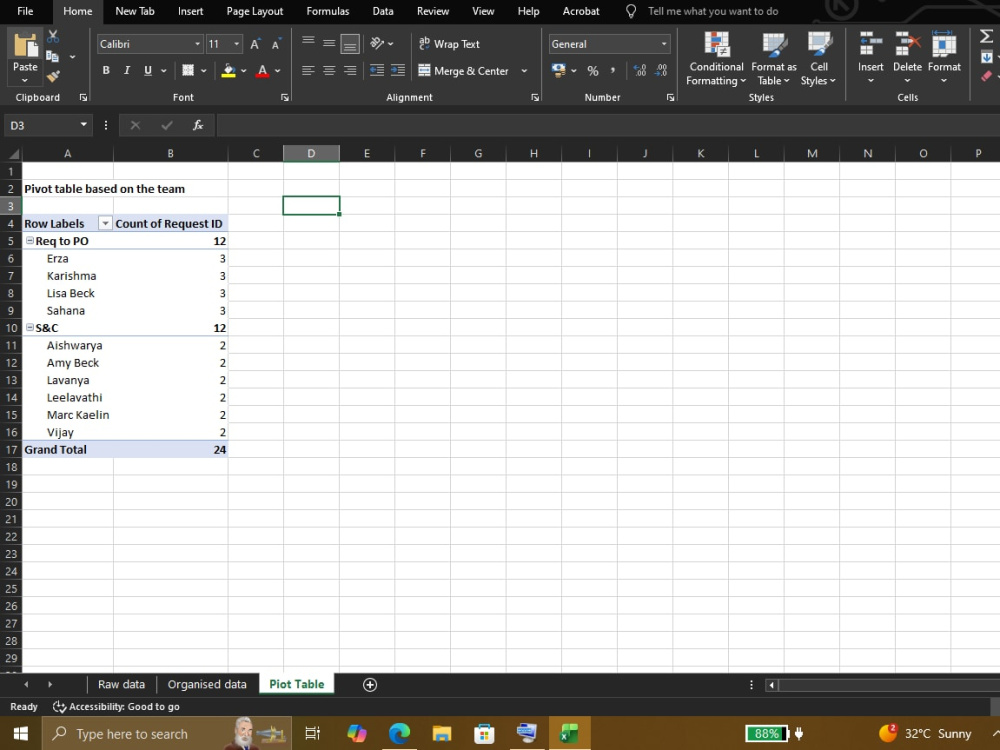Open the Calibri font name dropdown
Screen dimensions: 1000x750
[x=197, y=44]
